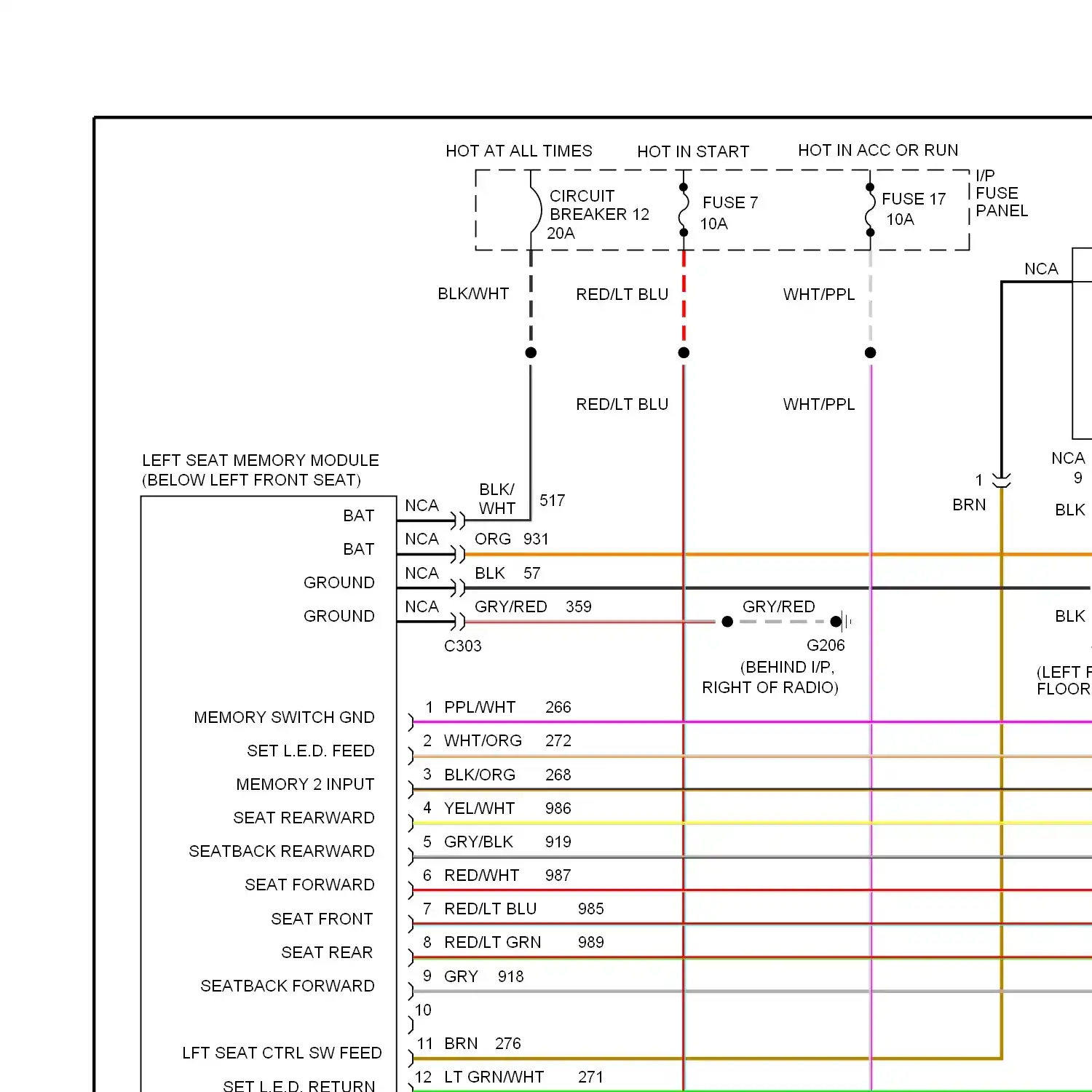The image size is (1092, 1092).
Task: Click the SEAT FORWARD pin label
Action: (x=309, y=885)
